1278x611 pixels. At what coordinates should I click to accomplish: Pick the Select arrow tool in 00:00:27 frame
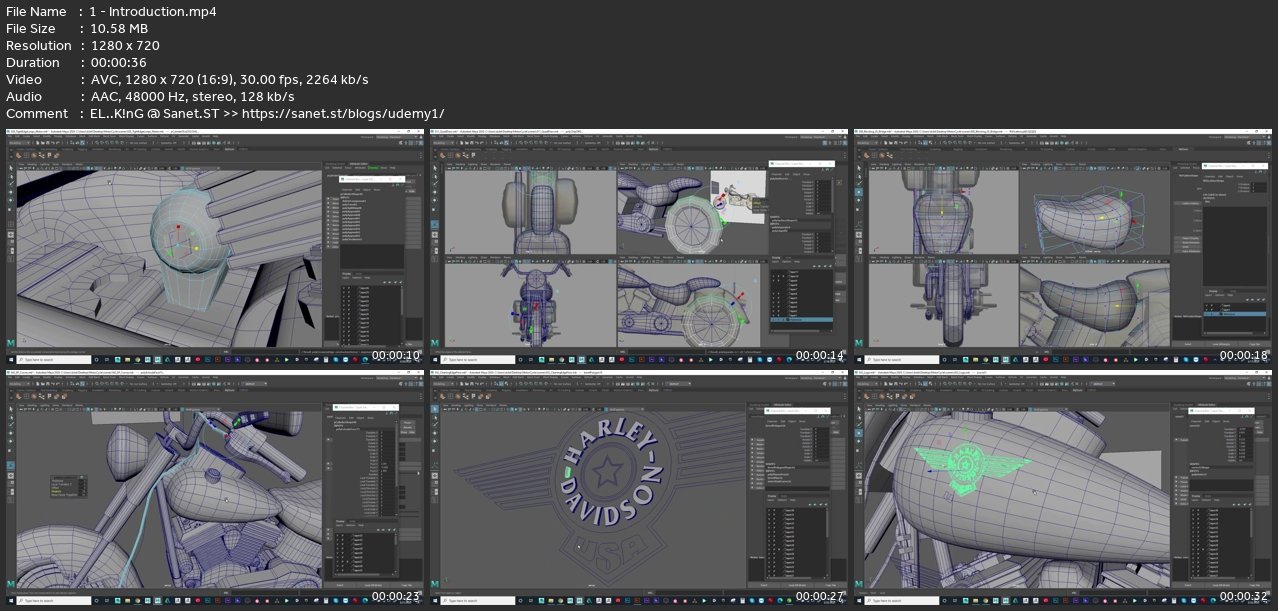tap(436, 409)
